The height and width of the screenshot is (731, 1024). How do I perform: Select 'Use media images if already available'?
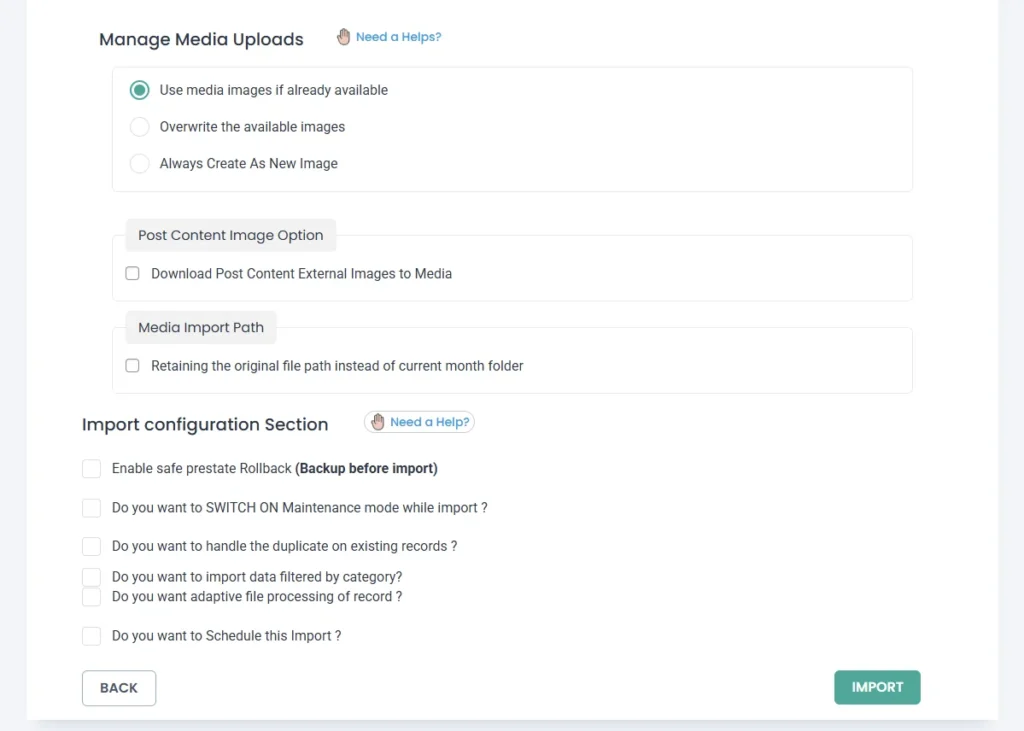point(140,90)
